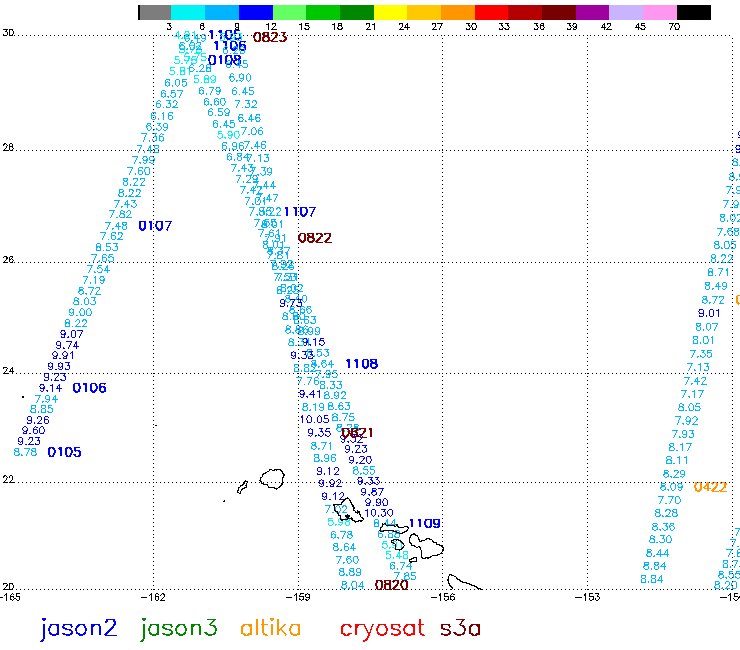
Task: Select the orange 0422 time label
Action: (x=710, y=487)
